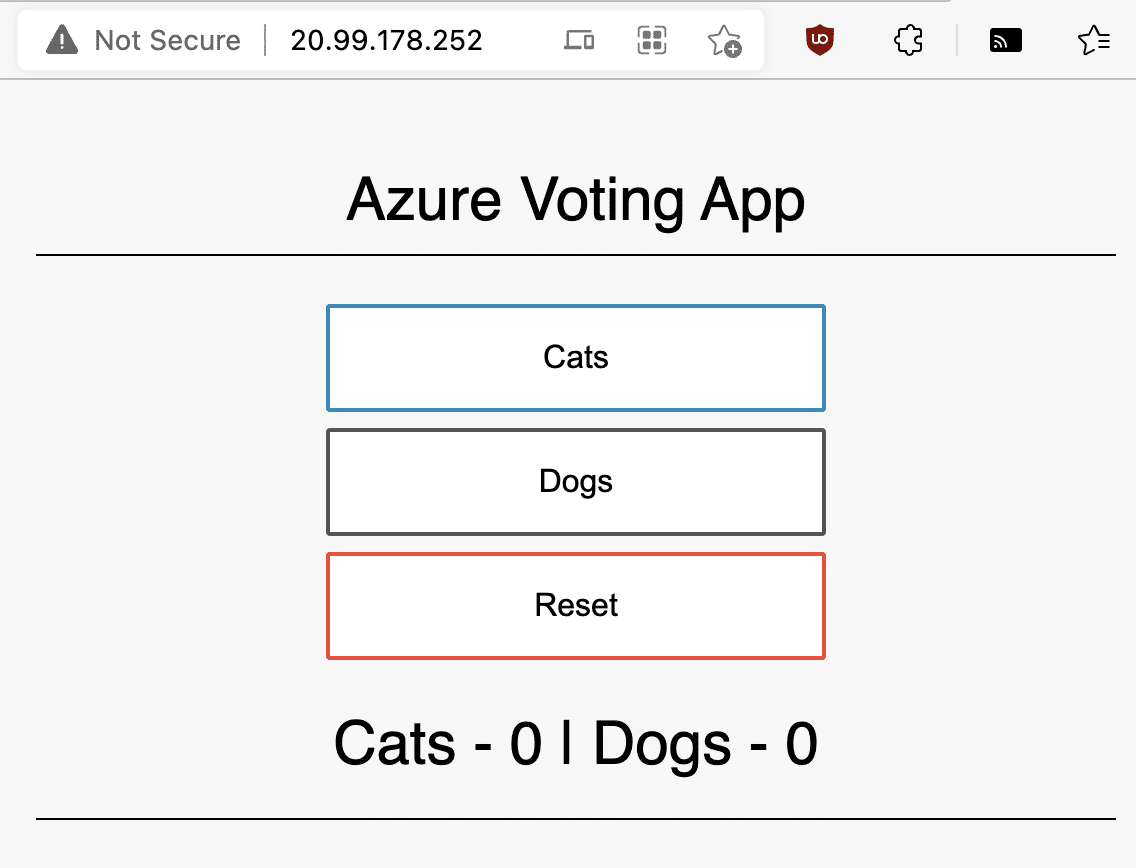The height and width of the screenshot is (868, 1136).
Task: Create a QR code using the QR icon
Action: tap(650, 40)
